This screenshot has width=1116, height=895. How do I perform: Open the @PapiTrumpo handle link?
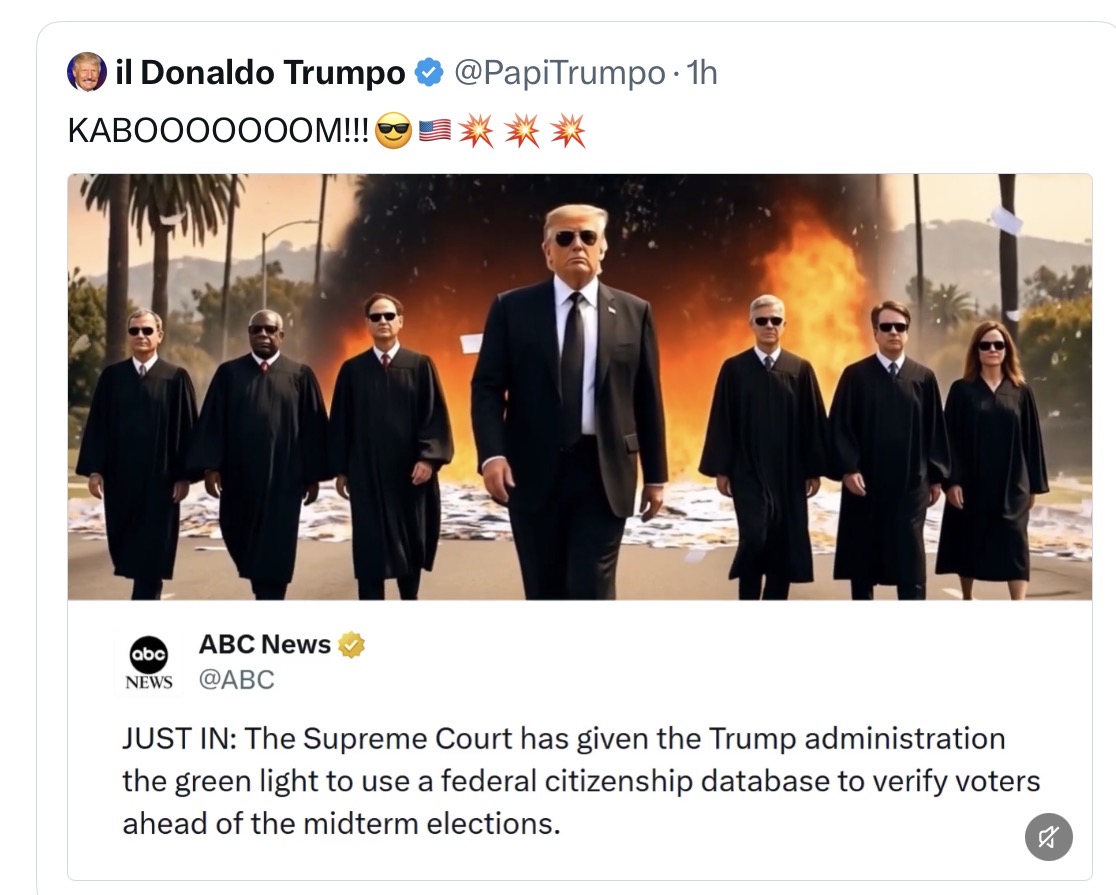point(559,73)
